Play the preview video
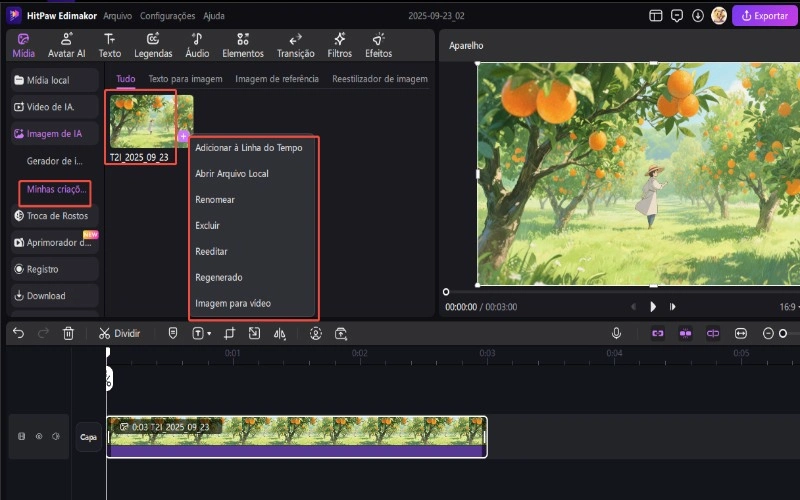 (653, 307)
